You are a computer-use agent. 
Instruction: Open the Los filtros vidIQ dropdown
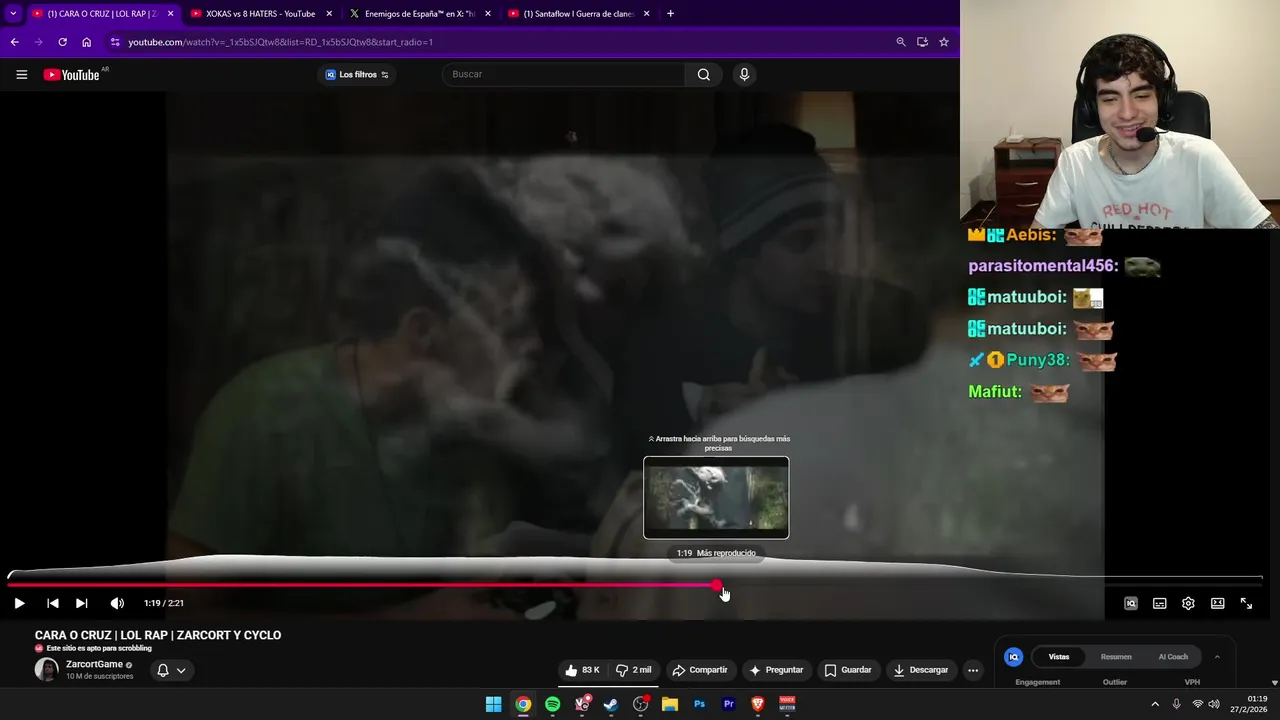[357, 75]
